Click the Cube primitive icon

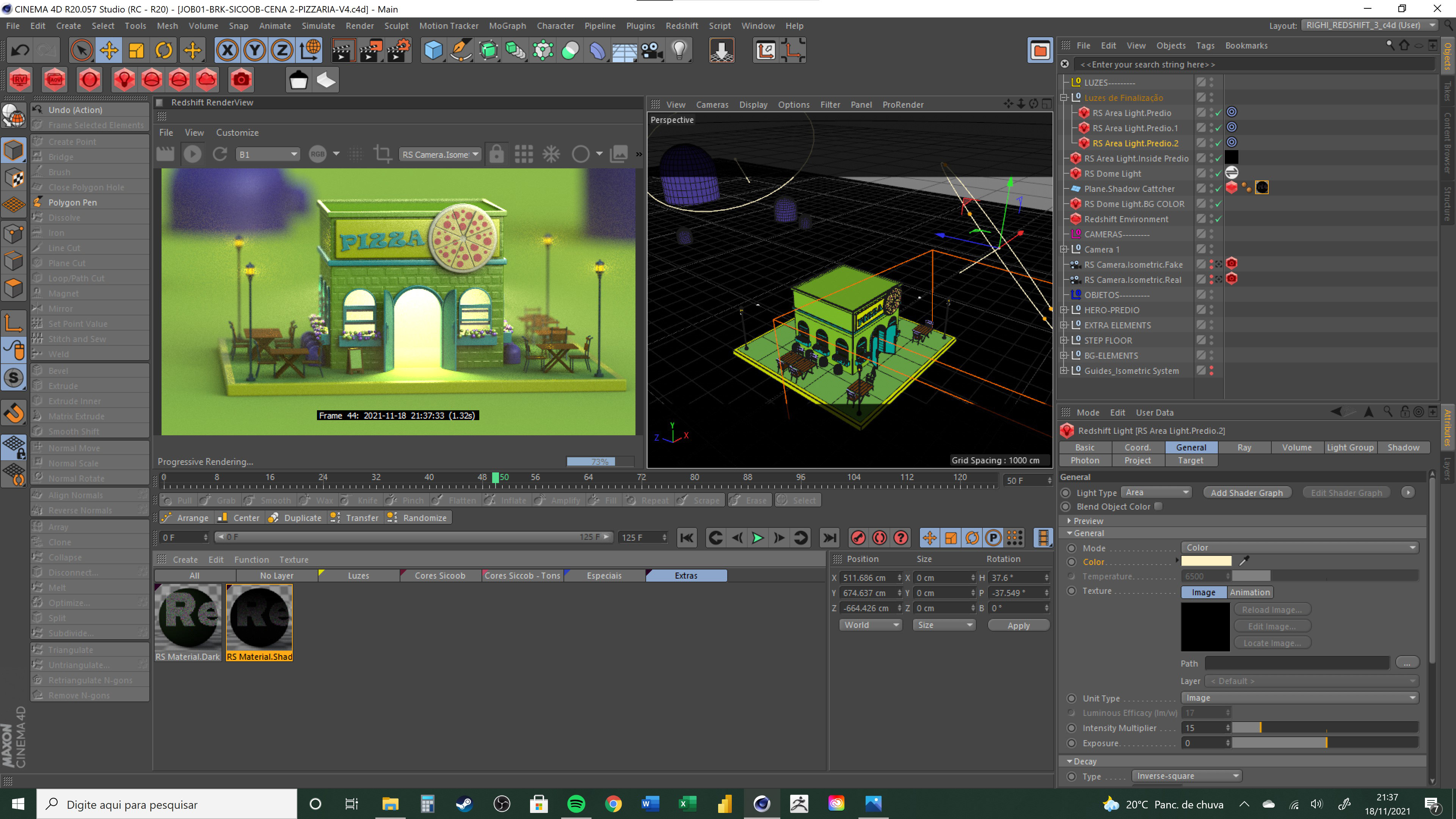(433, 51)
